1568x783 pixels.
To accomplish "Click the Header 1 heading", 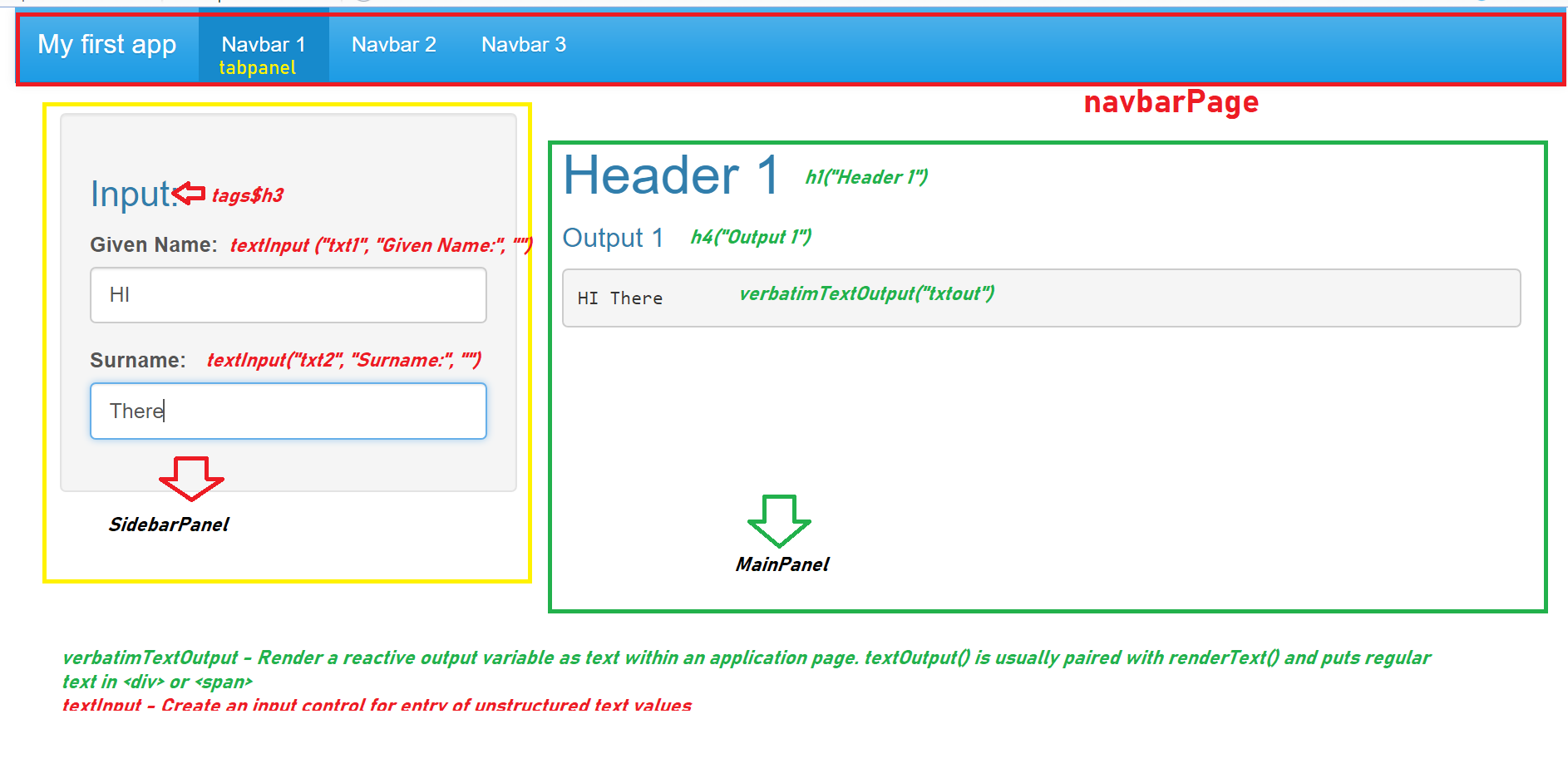I will tap(671, 175).
